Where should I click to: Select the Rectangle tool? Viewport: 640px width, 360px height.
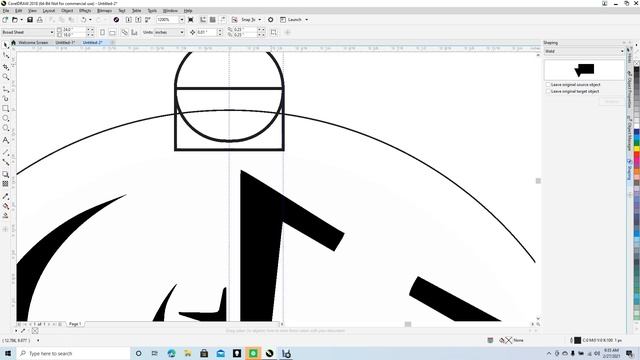coord(6,109)
